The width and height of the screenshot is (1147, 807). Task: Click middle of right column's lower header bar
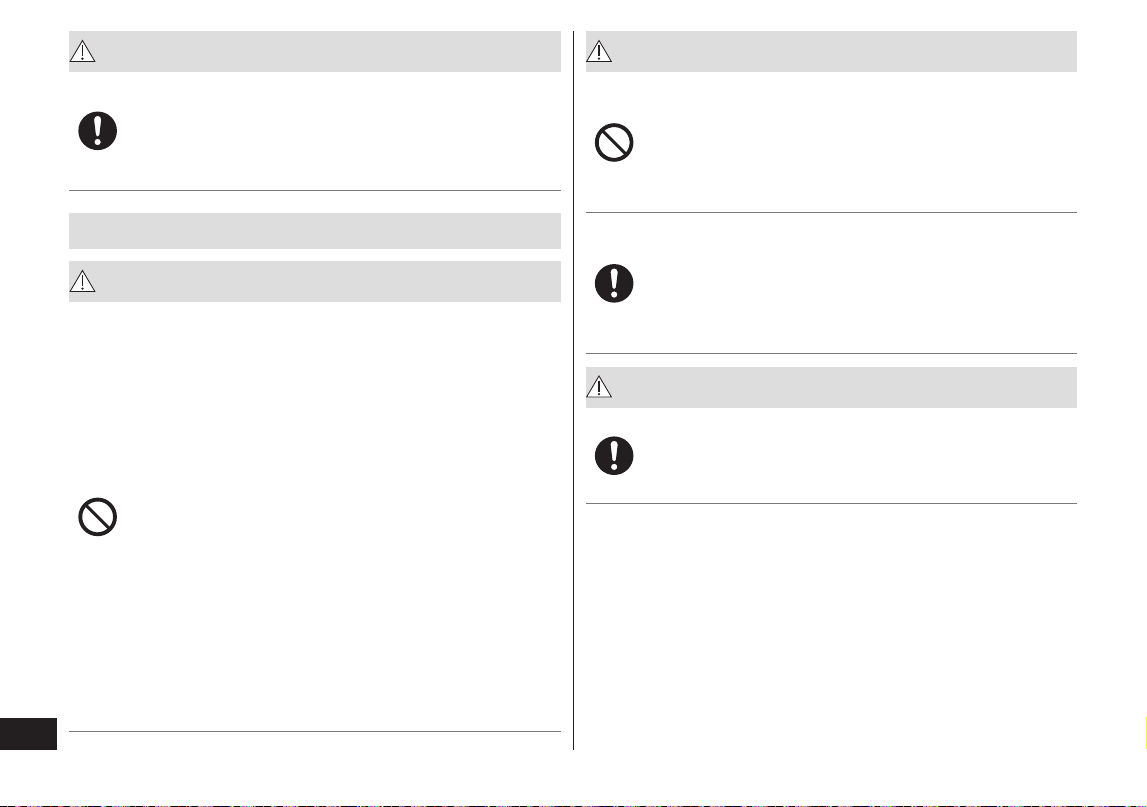(831, 387)
